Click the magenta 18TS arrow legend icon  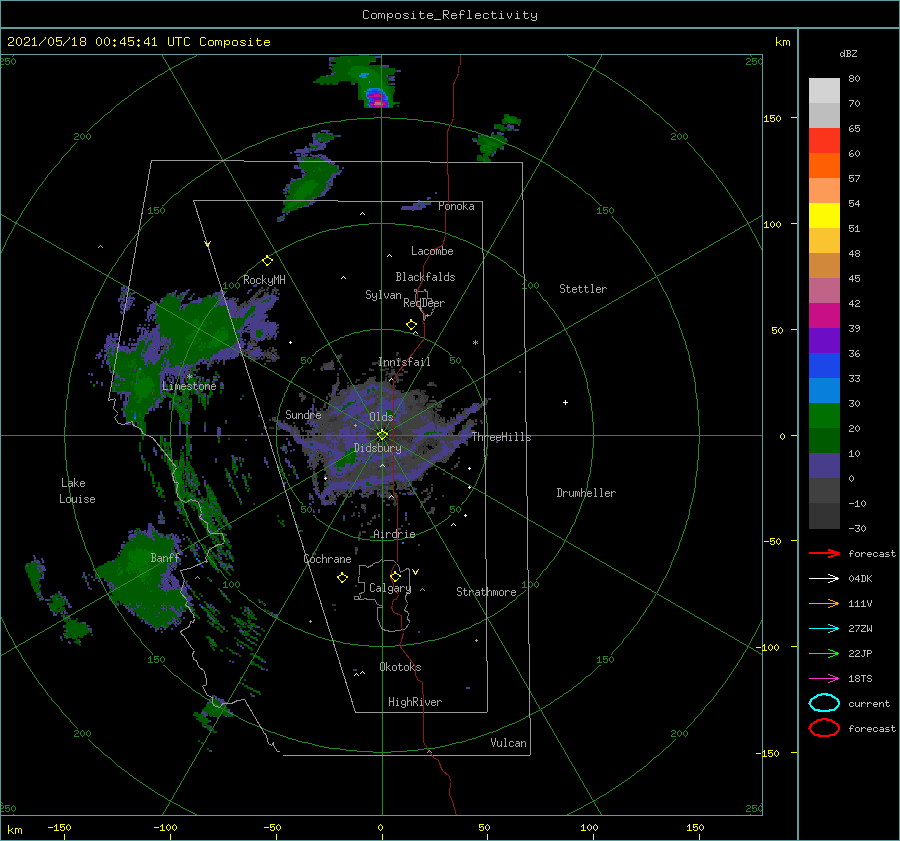tap(824, 679)
